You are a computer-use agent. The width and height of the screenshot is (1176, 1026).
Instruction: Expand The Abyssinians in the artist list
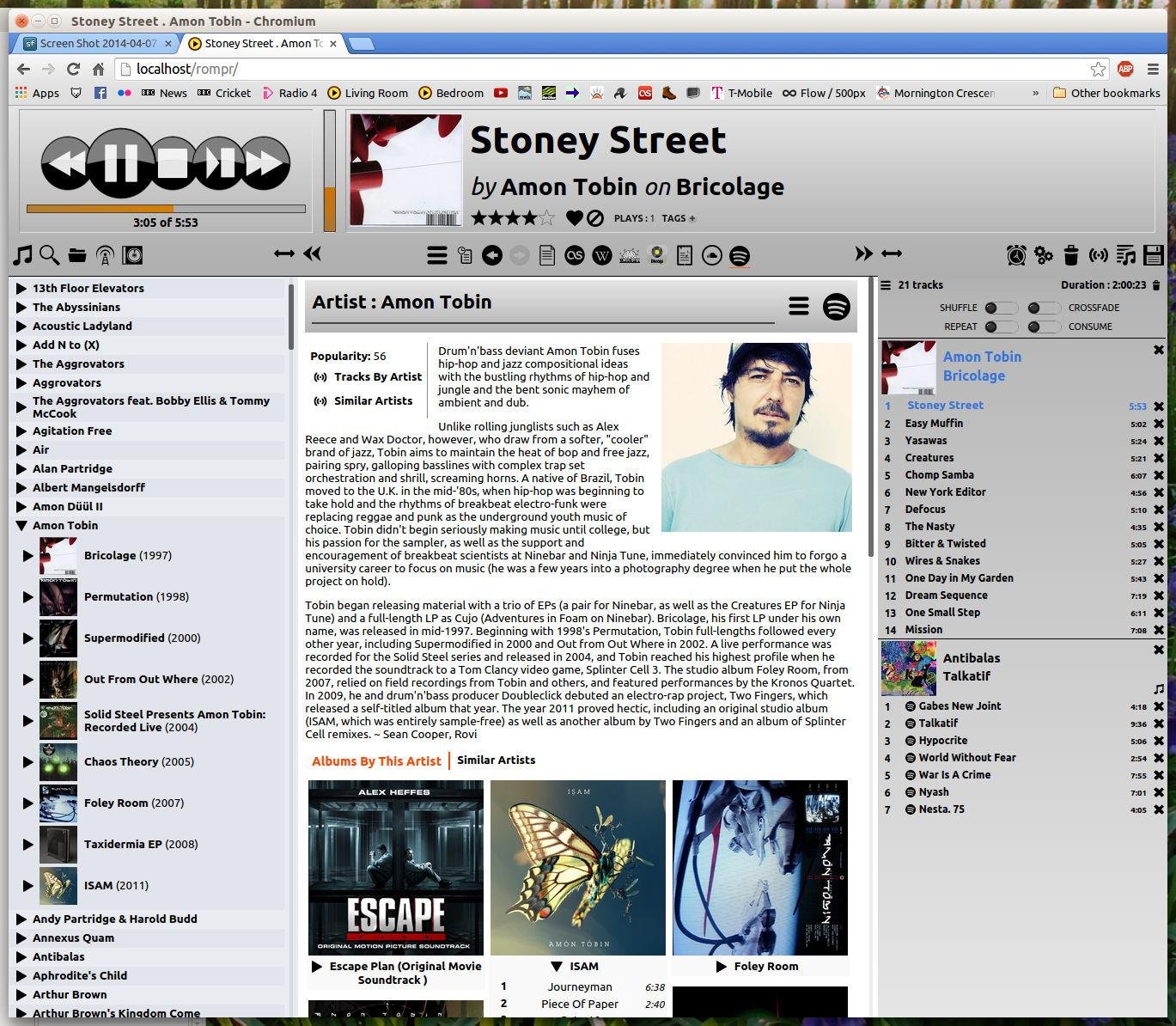click(x=21, y=307)
